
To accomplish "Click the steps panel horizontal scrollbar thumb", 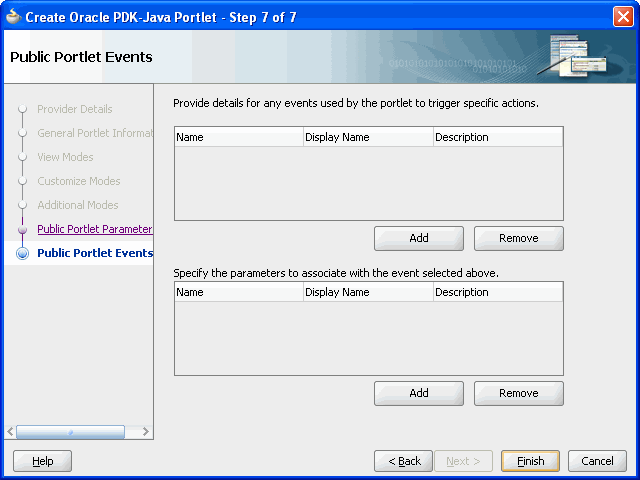I will tap(70, 432).
